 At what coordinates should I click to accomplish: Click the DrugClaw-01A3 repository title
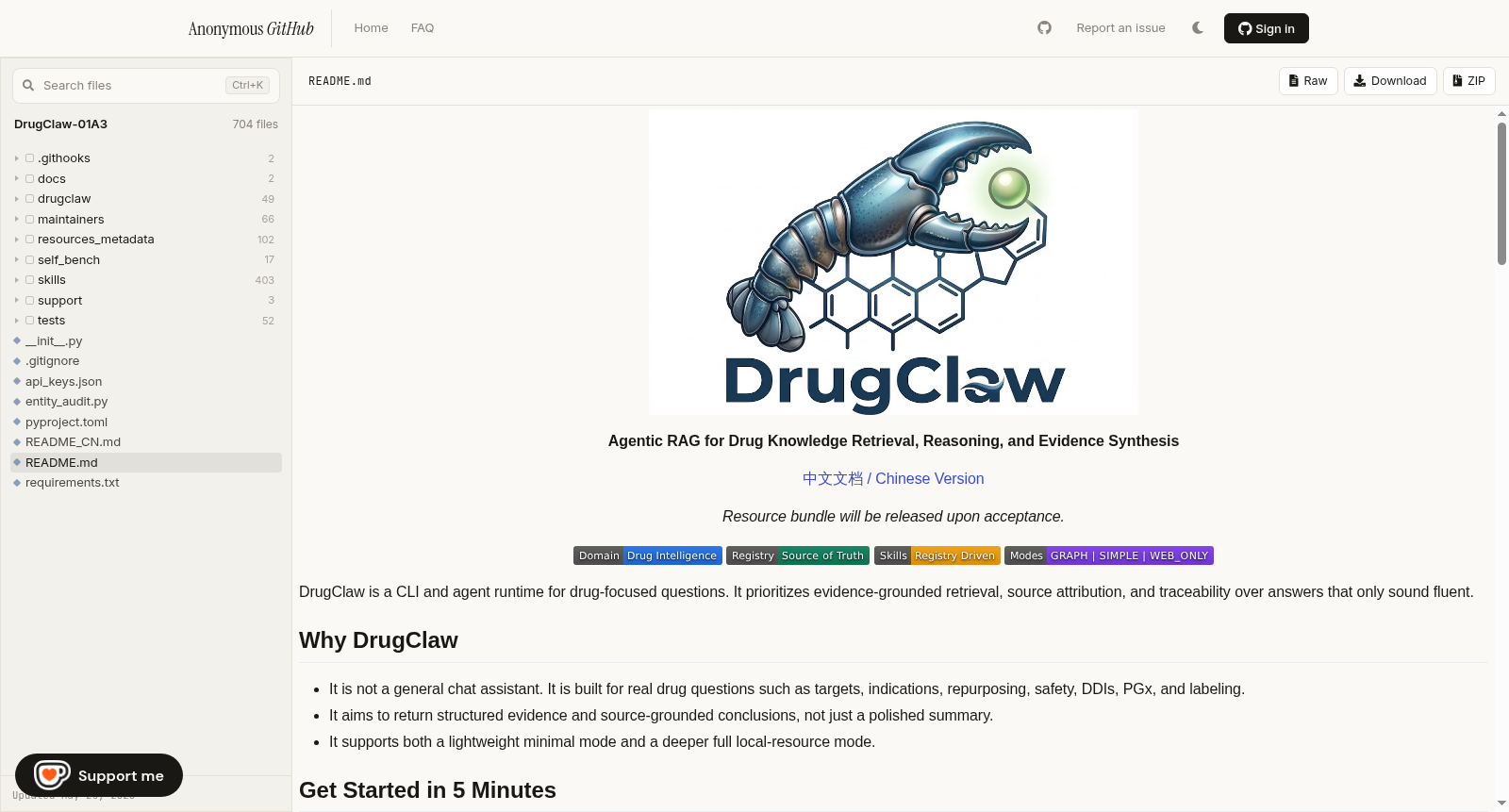[60, 124]
